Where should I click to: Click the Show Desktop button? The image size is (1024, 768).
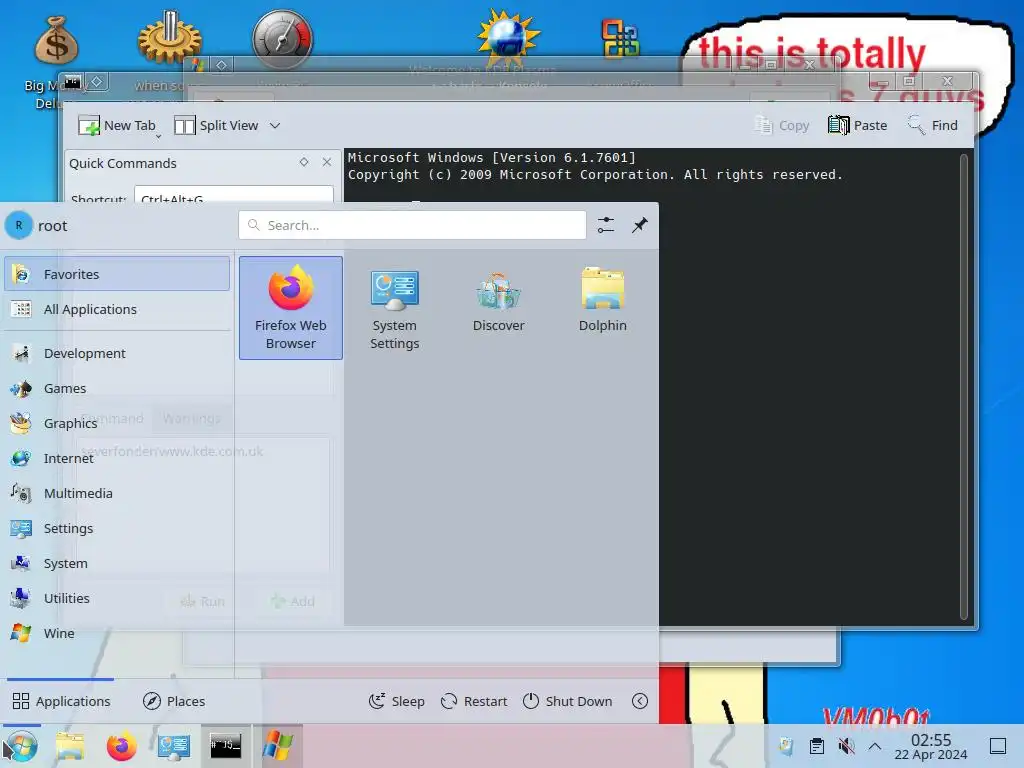pyautogui.click(x=998, y=746)
